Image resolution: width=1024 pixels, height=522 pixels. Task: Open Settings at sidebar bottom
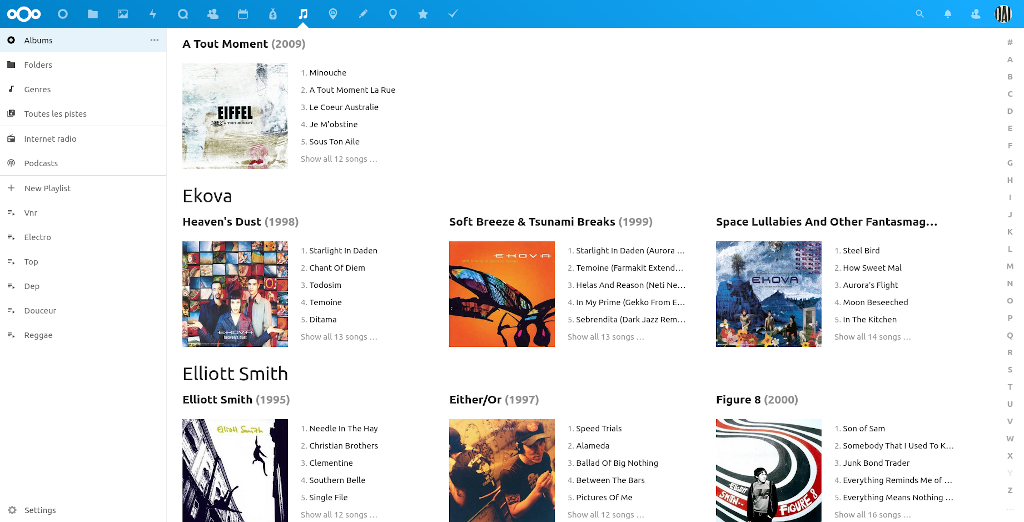pos(83,510)
